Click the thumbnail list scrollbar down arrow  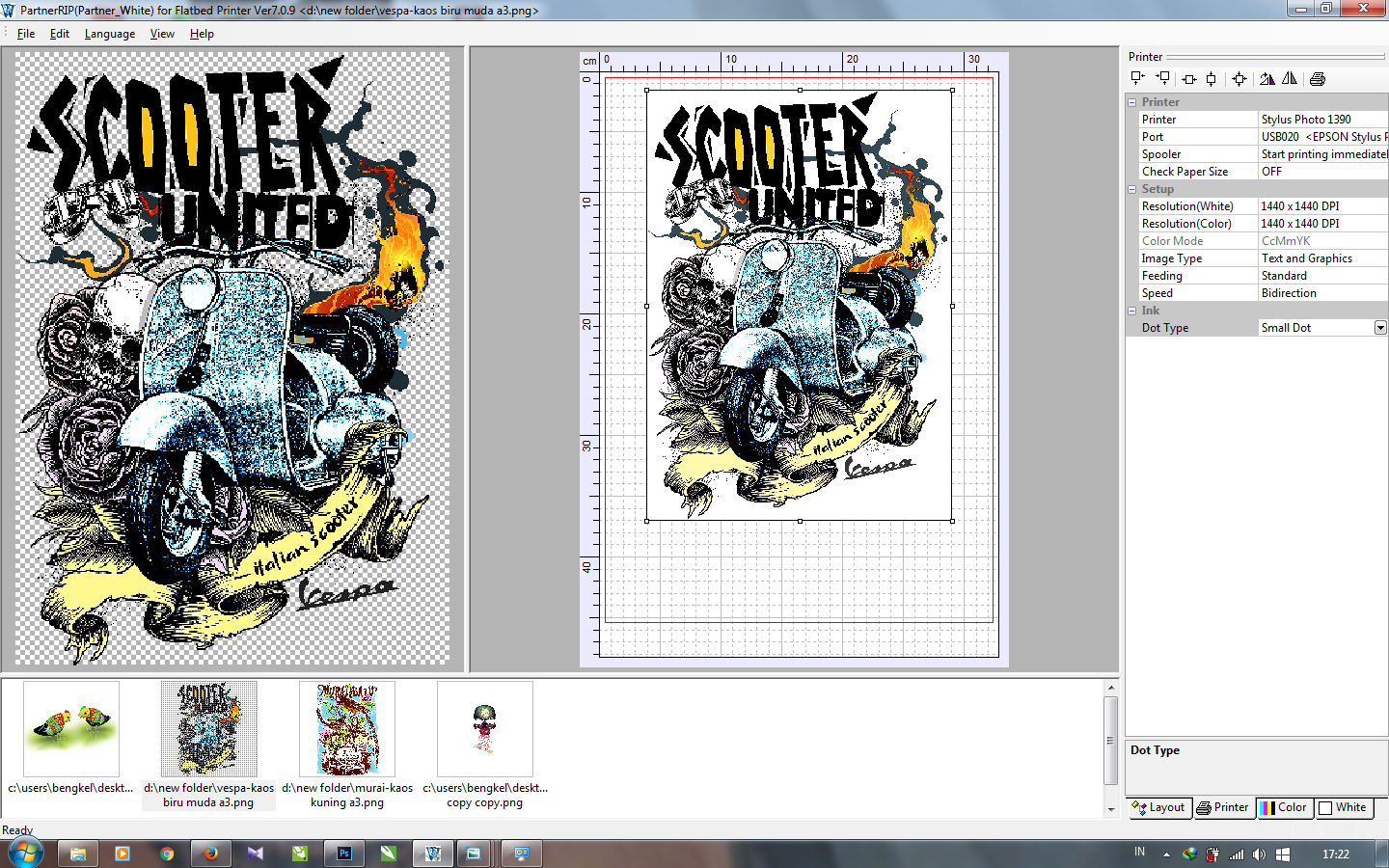[1111, 810]
